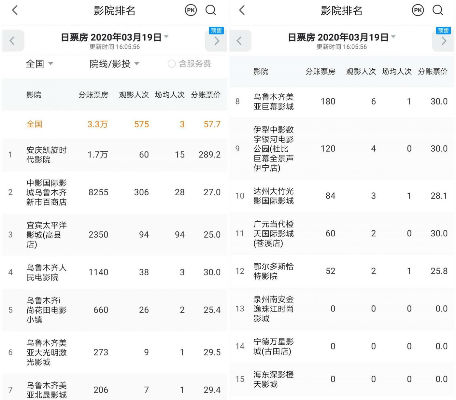Open cinema 宁德万星影城(古田店)
This screenshot has width=456, height=400.
tap(342, 346)
